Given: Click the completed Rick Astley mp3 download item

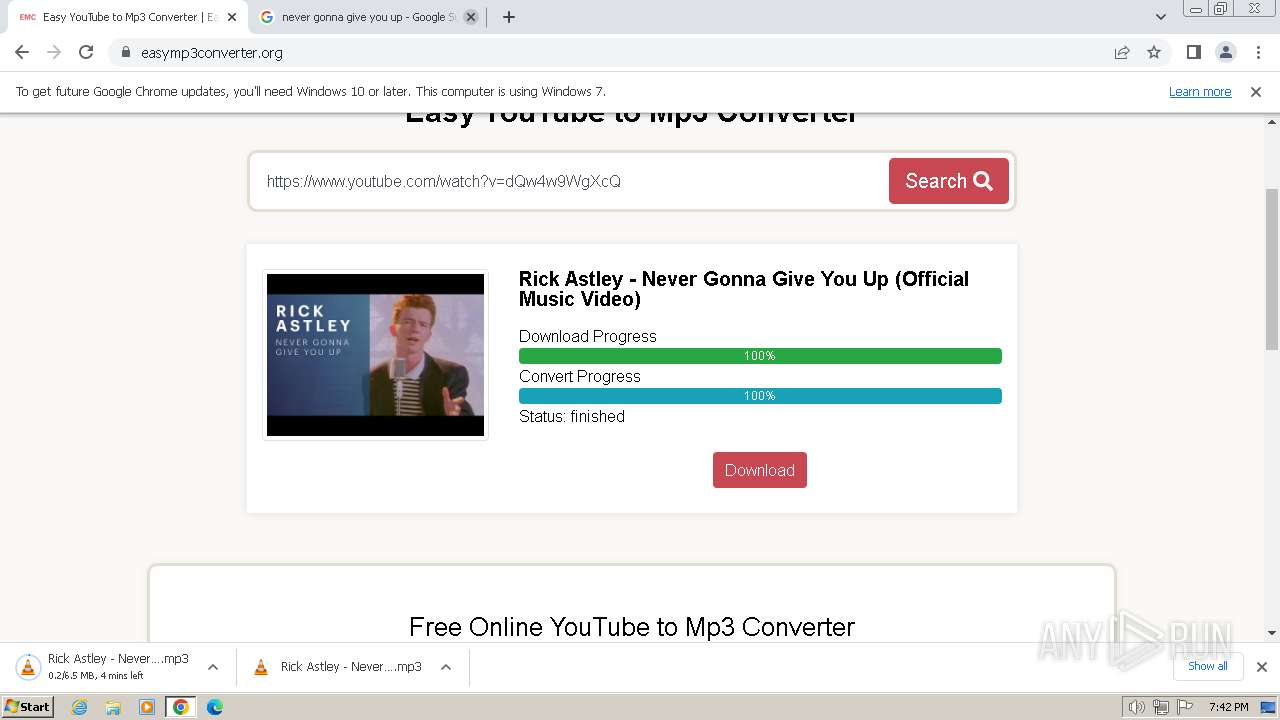Looking at the screenshot, I should coord(339,667).
